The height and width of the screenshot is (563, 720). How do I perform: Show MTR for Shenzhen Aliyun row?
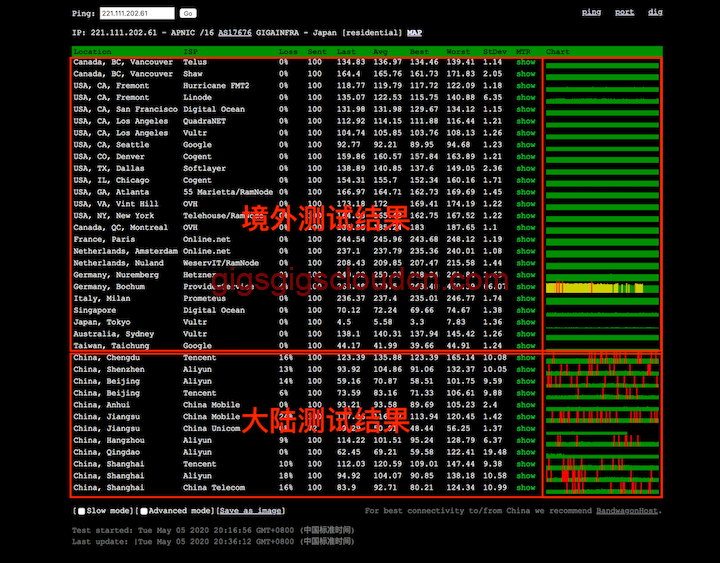click(525, 370)
